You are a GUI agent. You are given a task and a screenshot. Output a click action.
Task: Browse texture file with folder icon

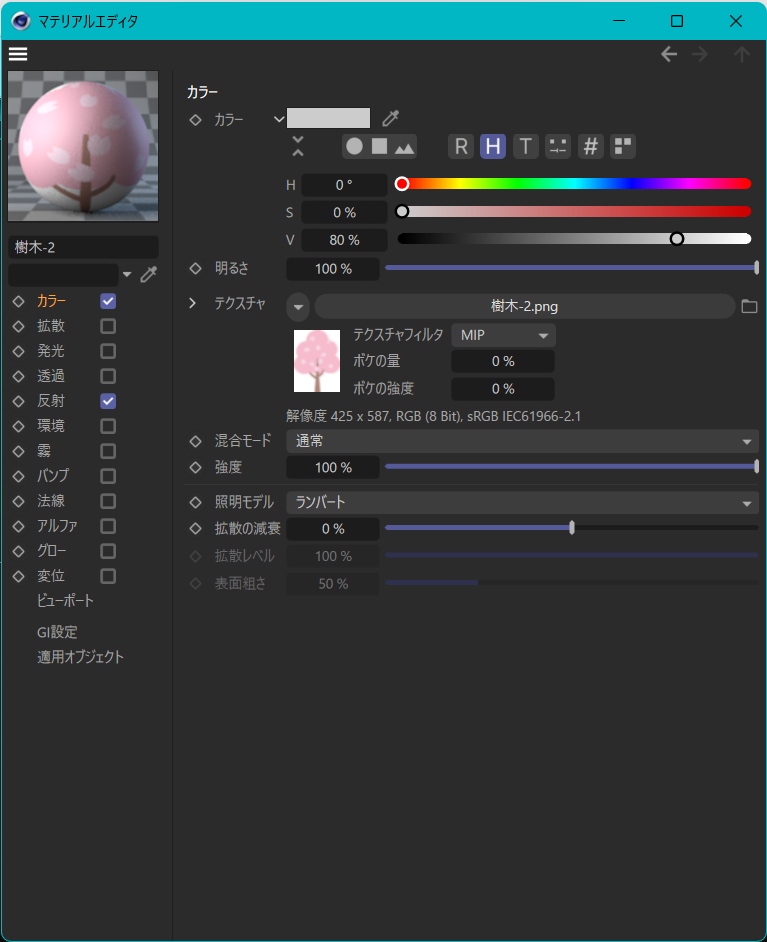click(749, 306)
